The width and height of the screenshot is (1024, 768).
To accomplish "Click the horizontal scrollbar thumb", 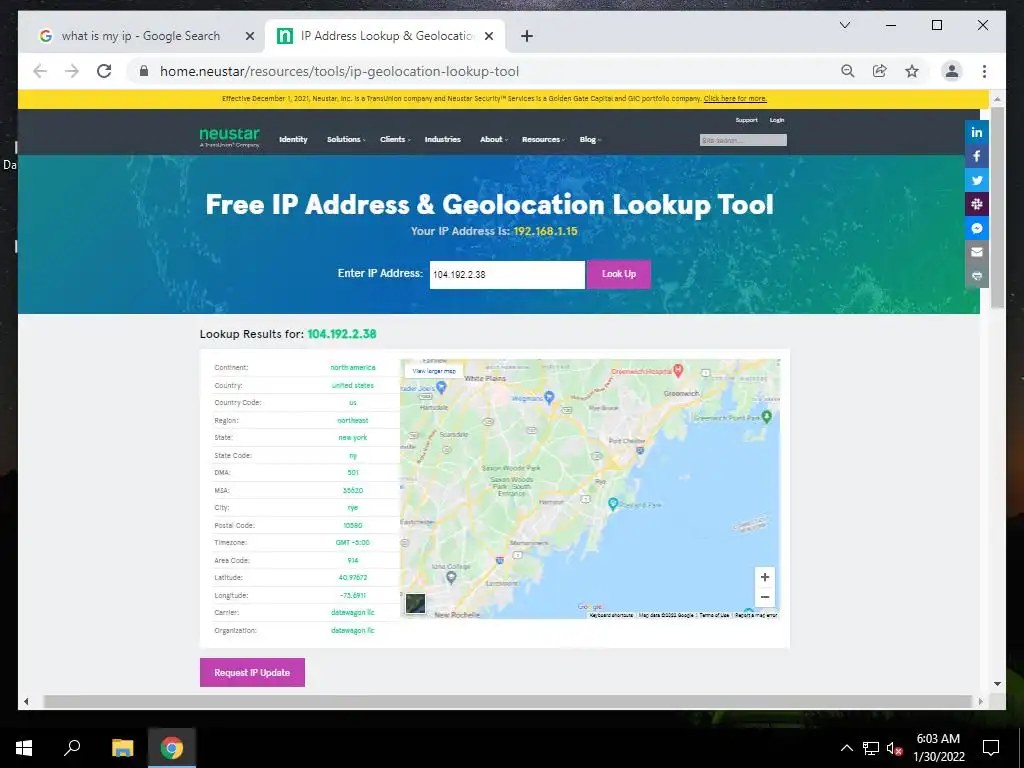I will pos(510,701).
